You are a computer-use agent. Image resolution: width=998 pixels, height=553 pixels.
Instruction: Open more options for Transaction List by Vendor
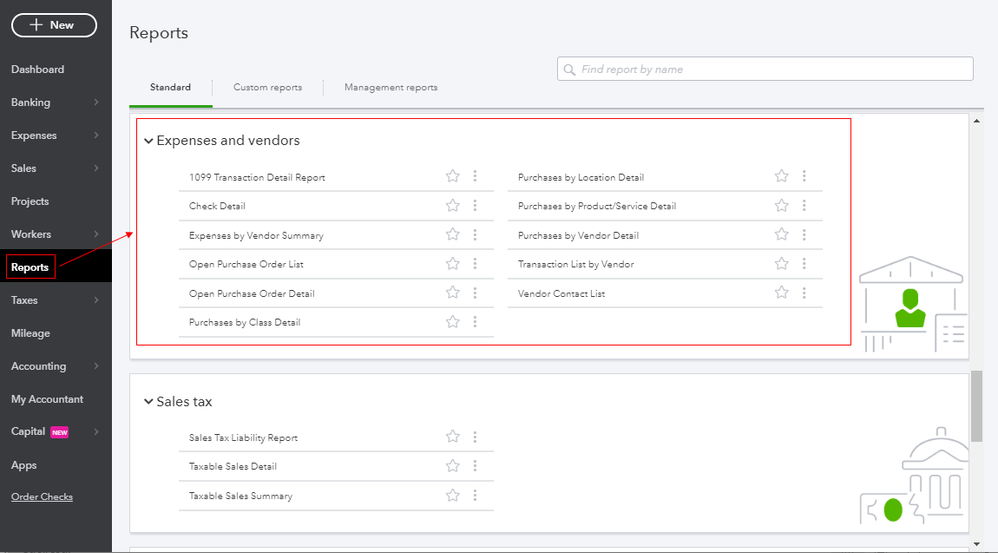[804, 264]
